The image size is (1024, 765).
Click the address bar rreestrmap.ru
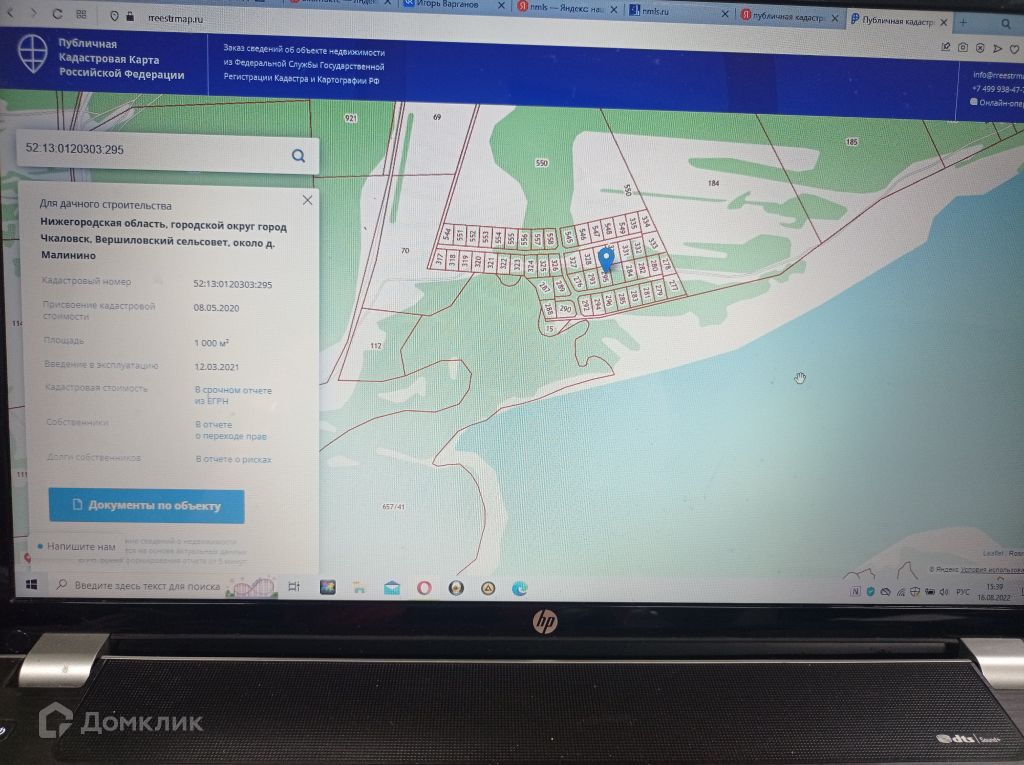point(175,18)
